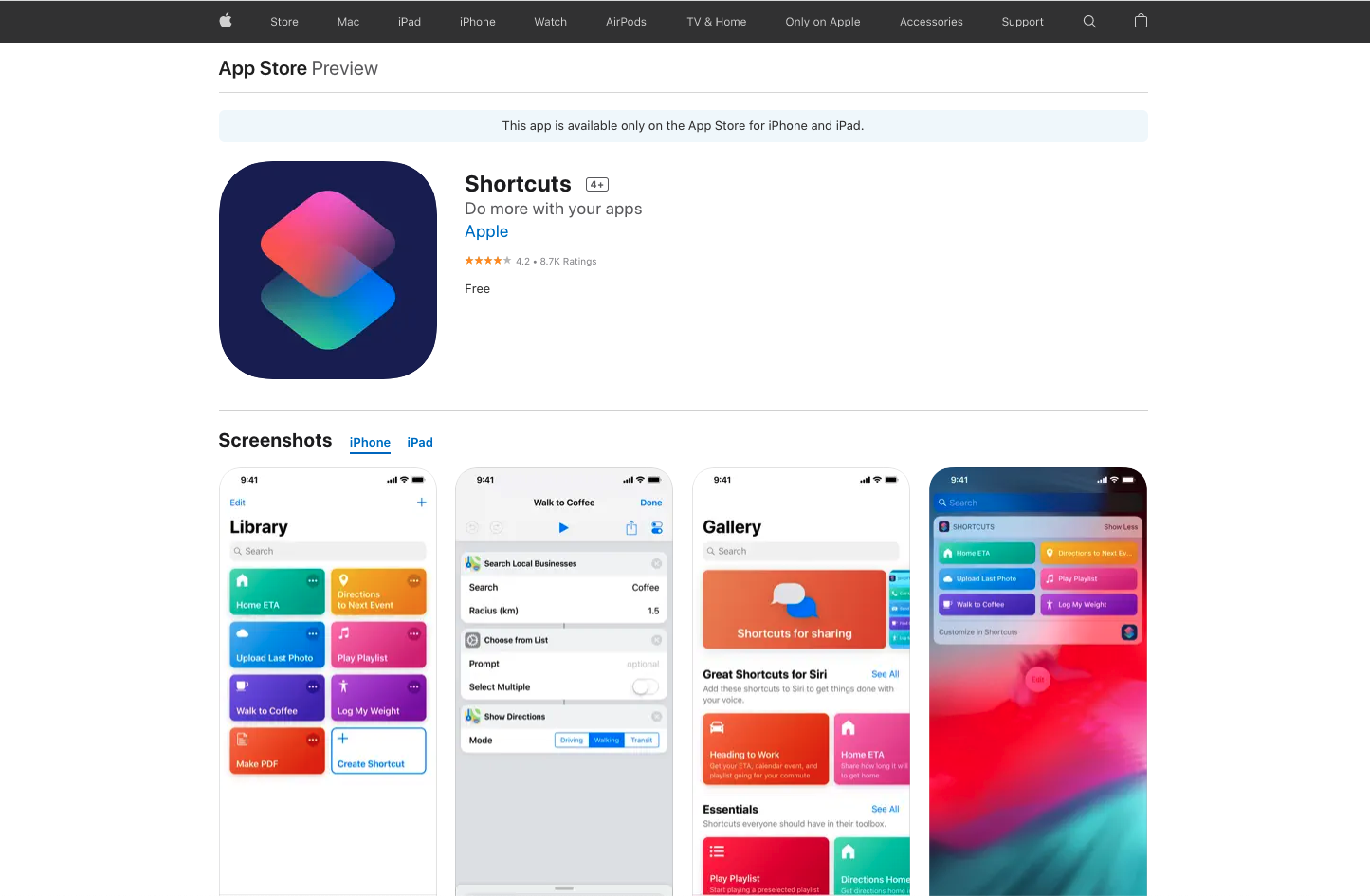Click Upload Last Photo widget button

coord(987,578)
